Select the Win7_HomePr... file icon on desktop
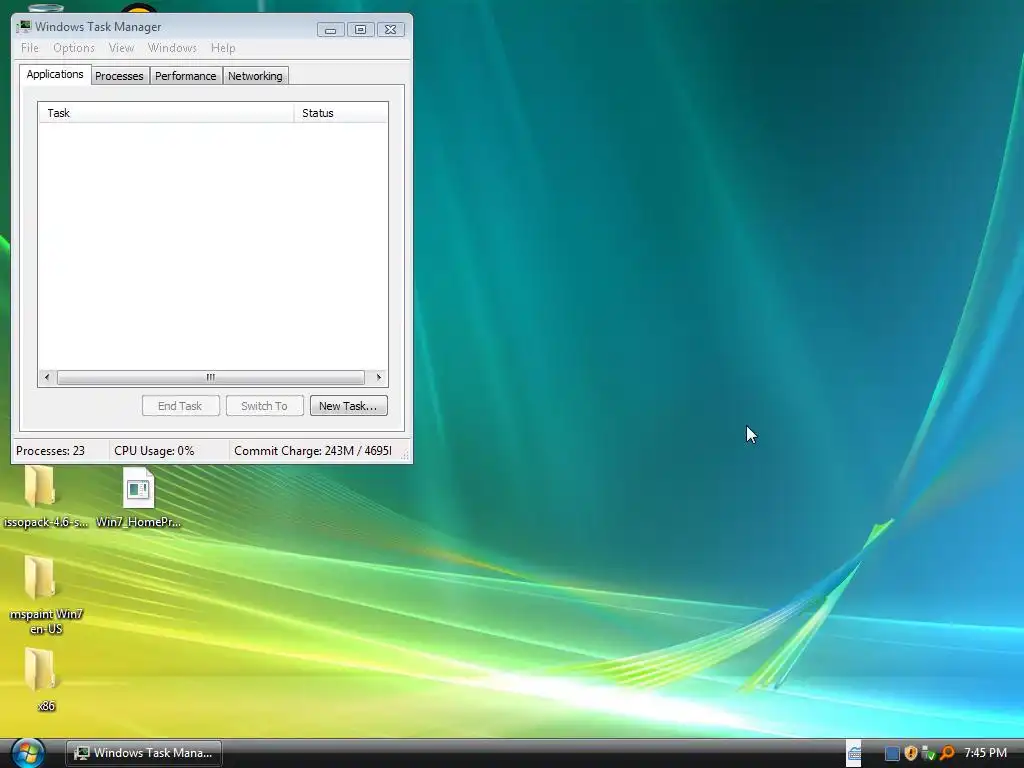 pyautogui.click(x=138, y=496)
